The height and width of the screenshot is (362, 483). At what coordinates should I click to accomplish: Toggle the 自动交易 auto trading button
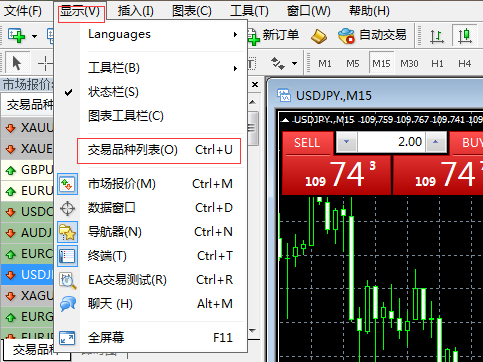[x=372, y=35]
